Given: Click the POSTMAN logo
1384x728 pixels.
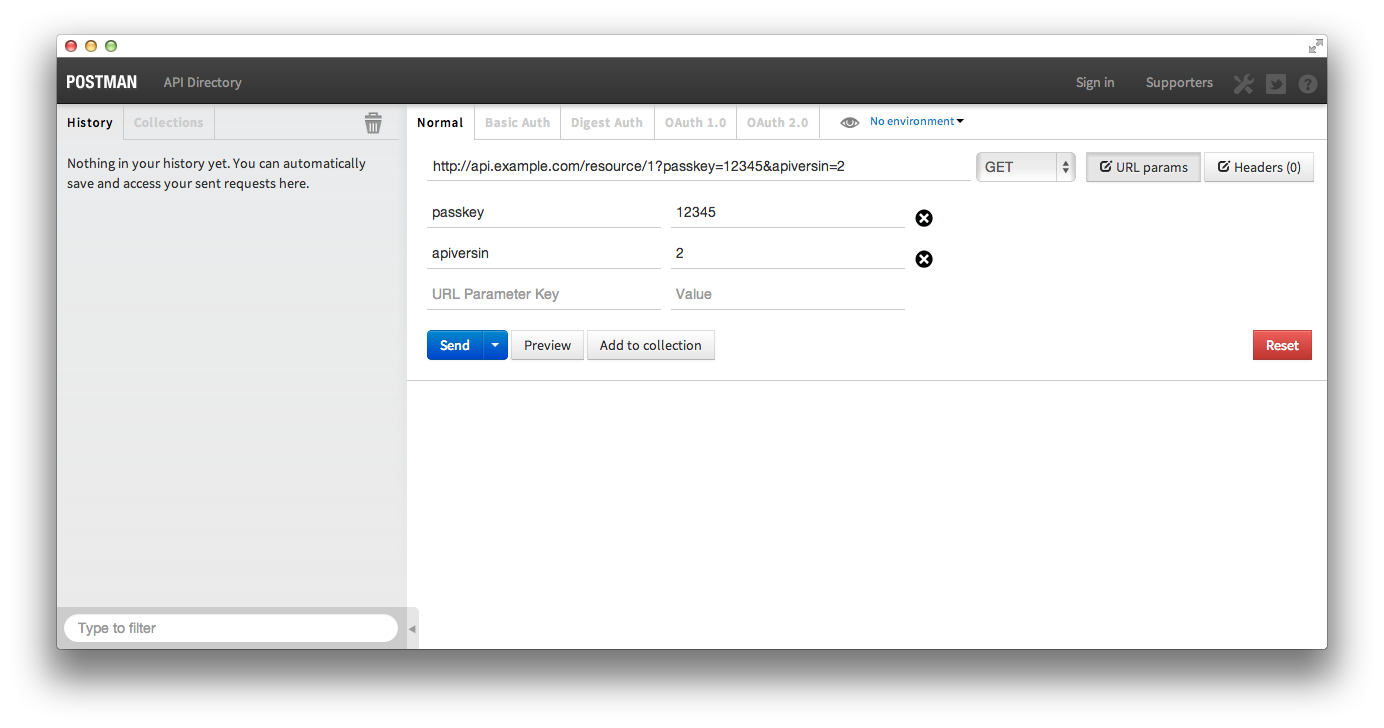Looking at the screenshot, I should click(x=101, y=83).
